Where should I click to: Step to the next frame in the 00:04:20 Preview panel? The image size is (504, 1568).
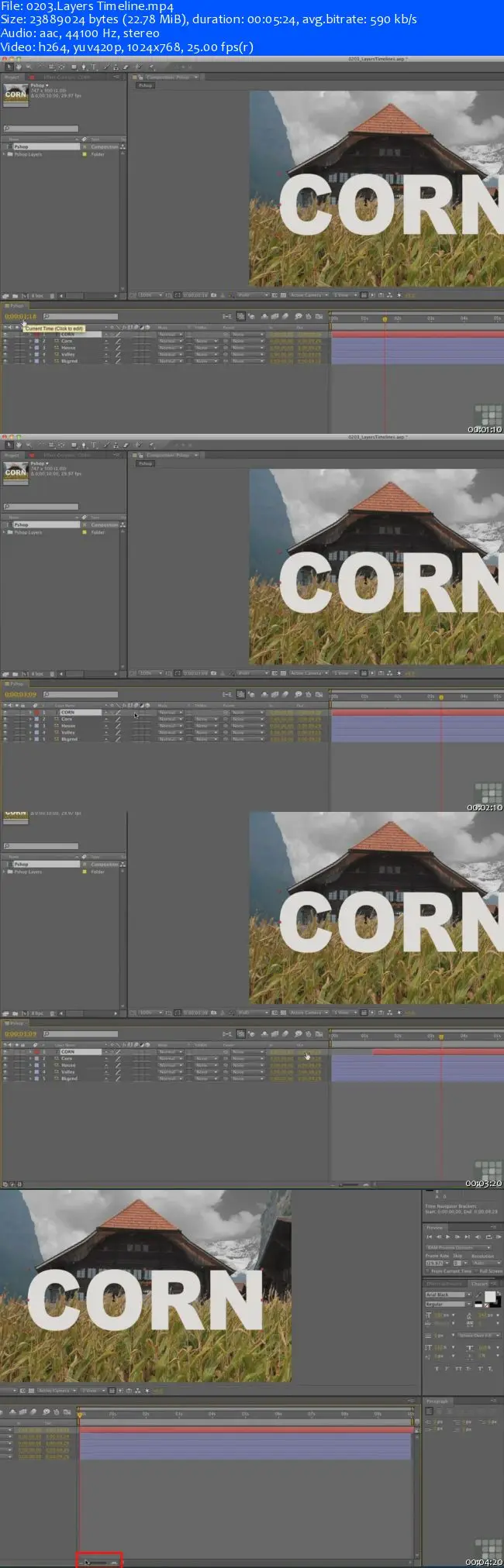click(456, 1237)
